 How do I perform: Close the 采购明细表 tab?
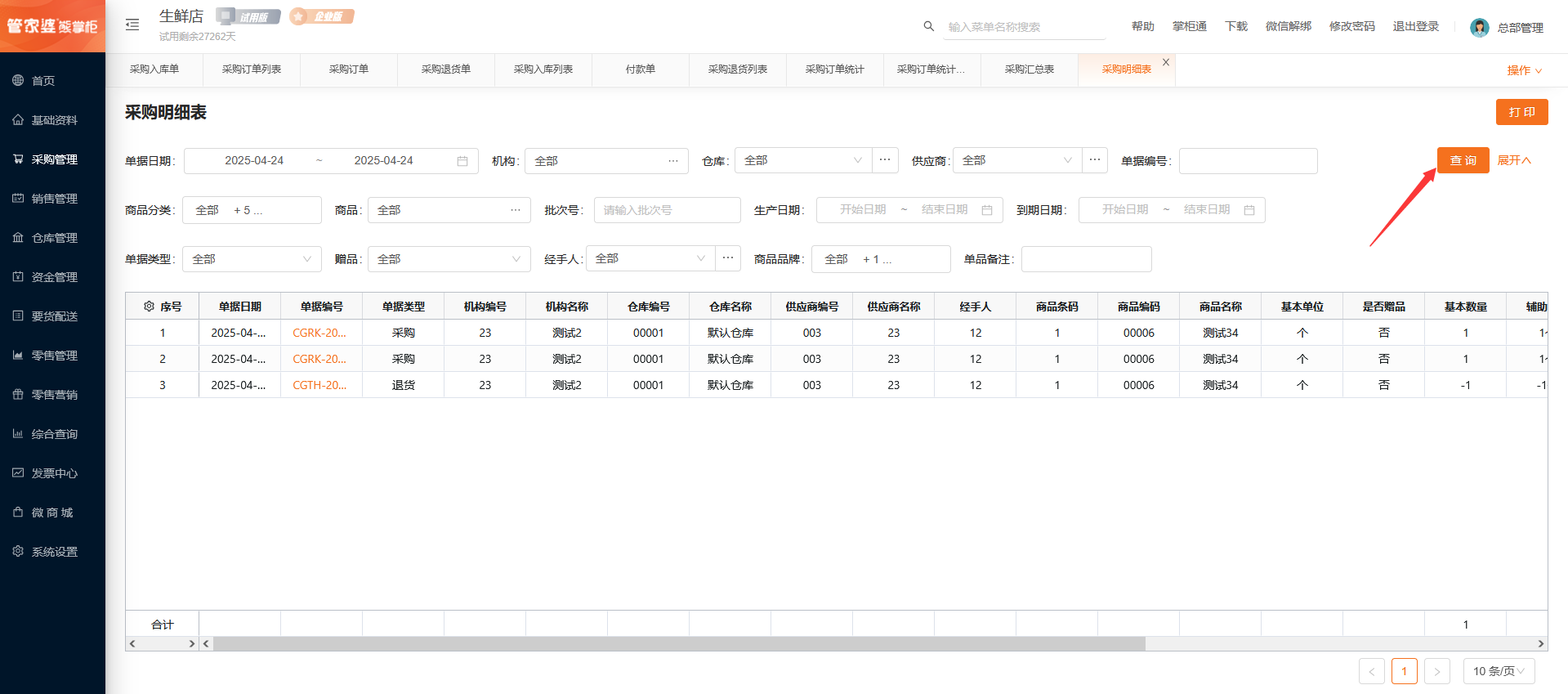pyautogui.click(x=1166, y=62)
